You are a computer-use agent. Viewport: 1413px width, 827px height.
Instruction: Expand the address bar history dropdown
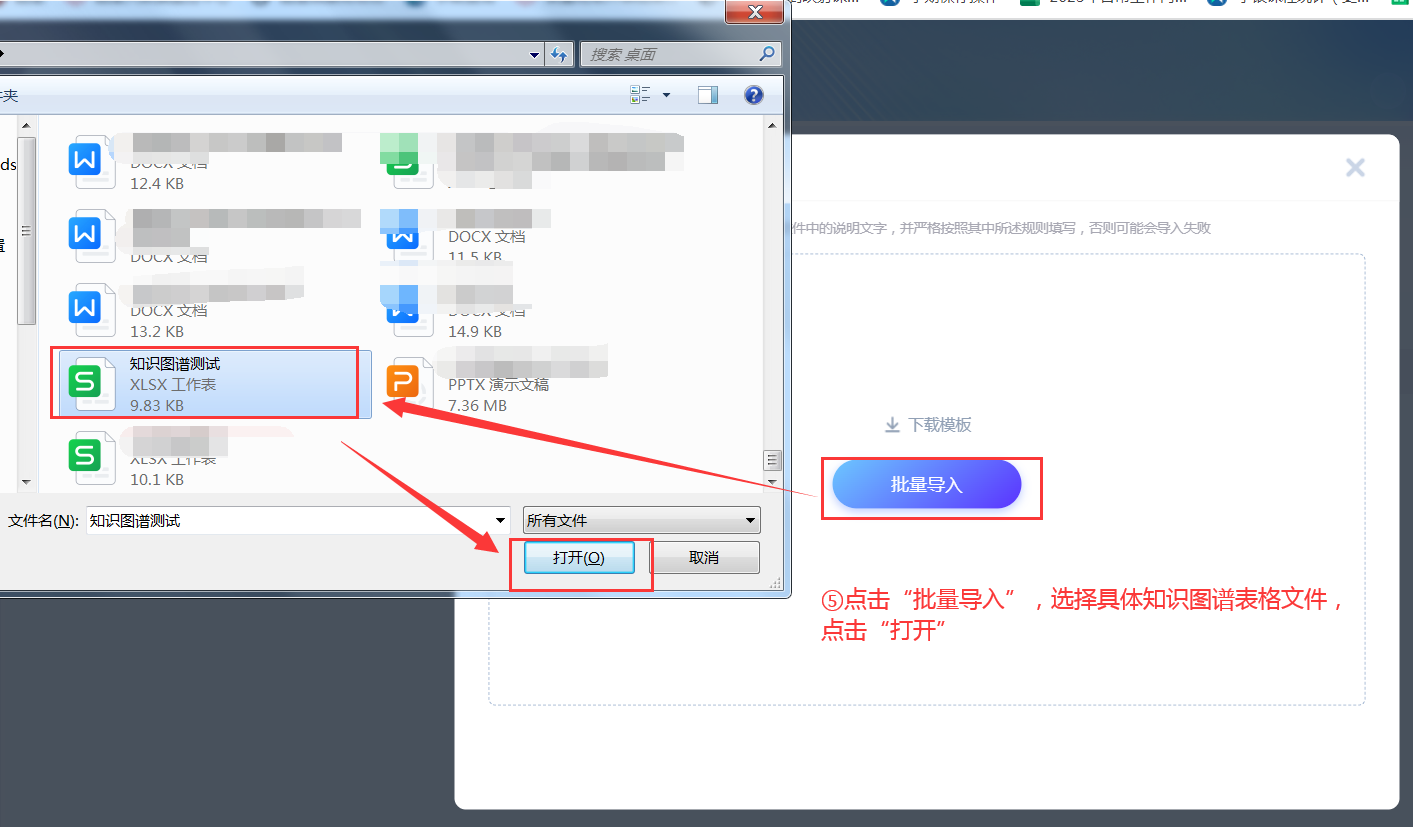(x=535, y=54)
